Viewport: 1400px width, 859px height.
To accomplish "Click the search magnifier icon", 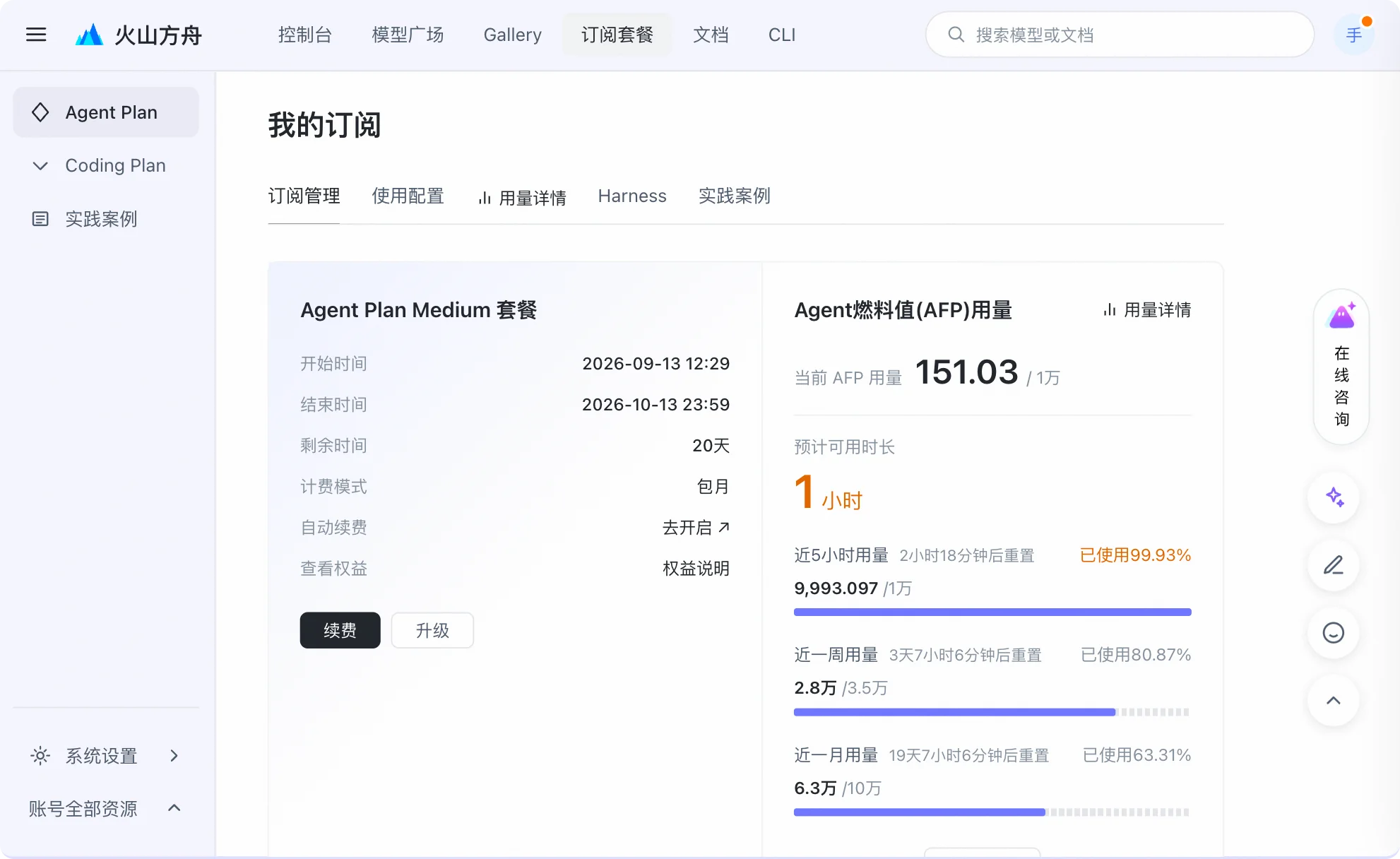I will click(956, 35).
